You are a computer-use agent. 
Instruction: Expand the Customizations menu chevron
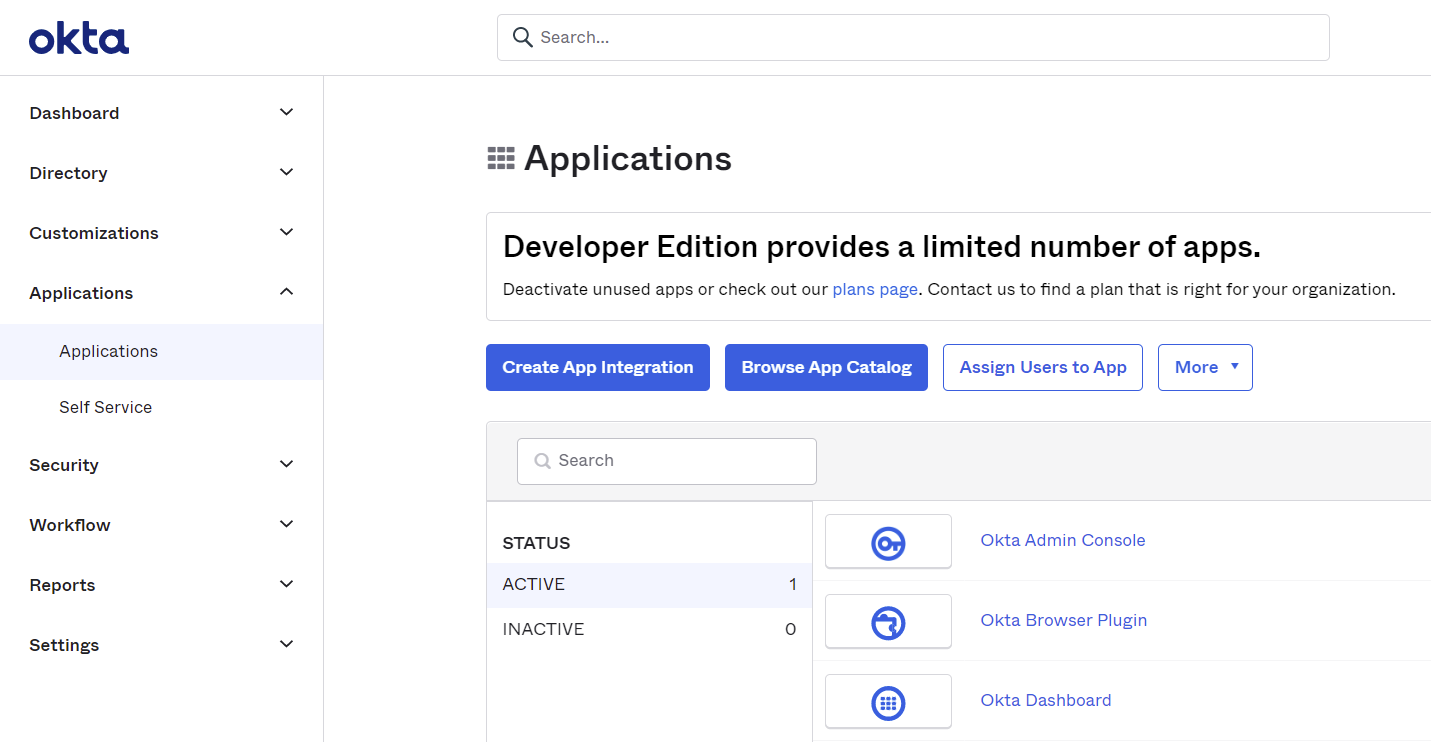(287, 232)
